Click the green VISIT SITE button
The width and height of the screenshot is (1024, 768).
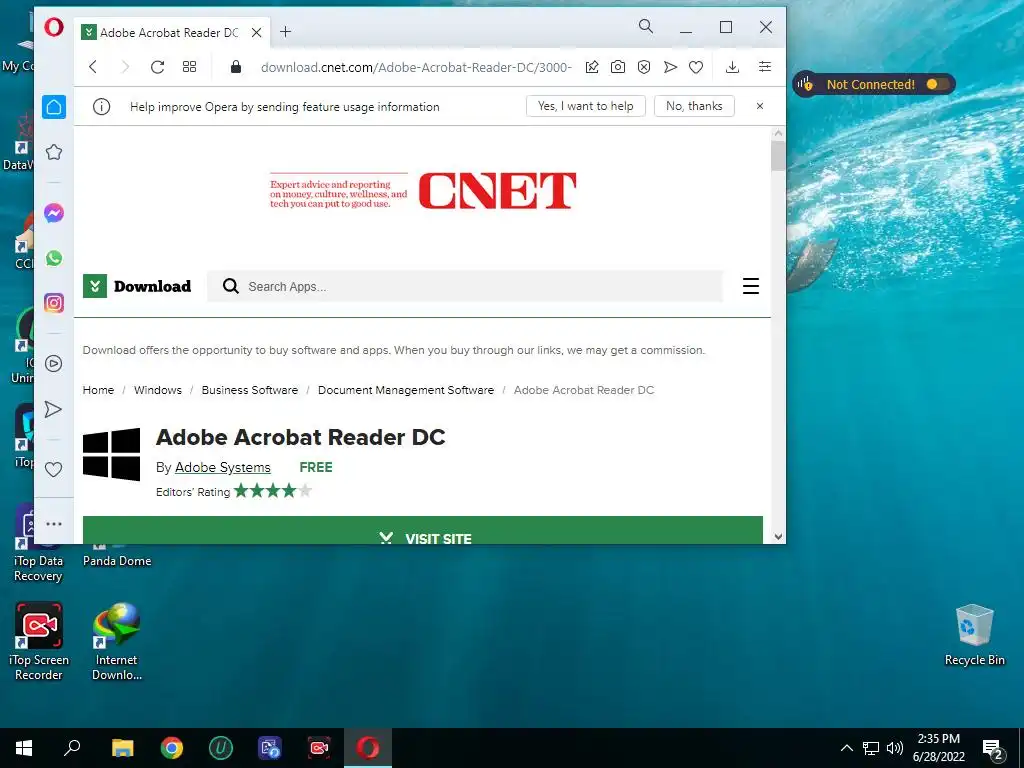pyautogui.click(x=423, y=530)
